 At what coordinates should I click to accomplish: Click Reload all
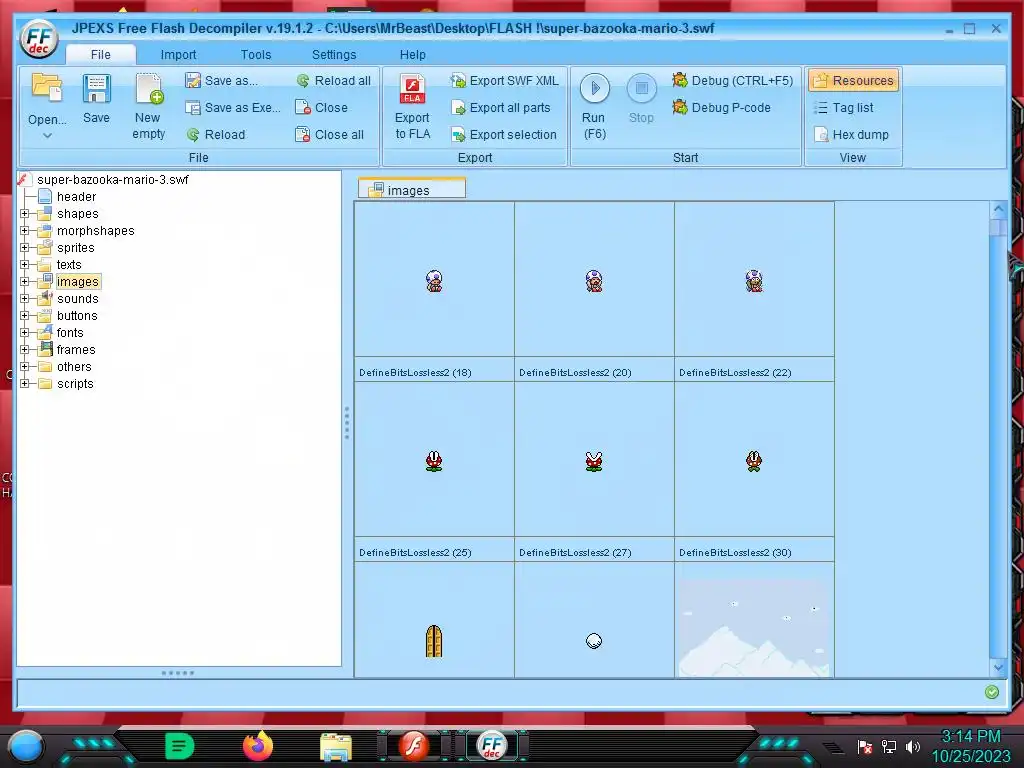pyautogui.click(x=333, y=80)
